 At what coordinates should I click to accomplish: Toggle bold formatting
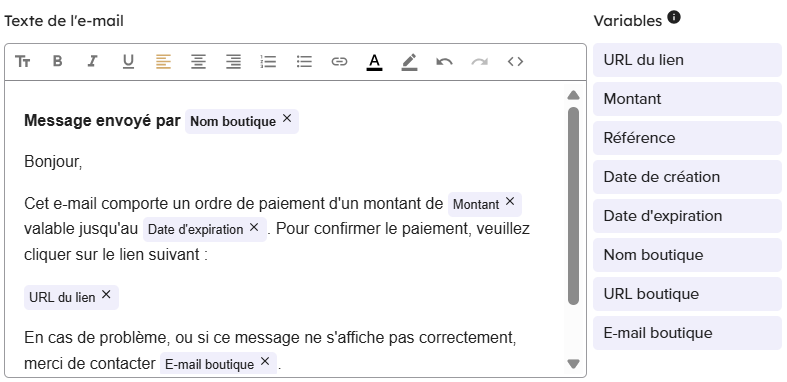58,62
